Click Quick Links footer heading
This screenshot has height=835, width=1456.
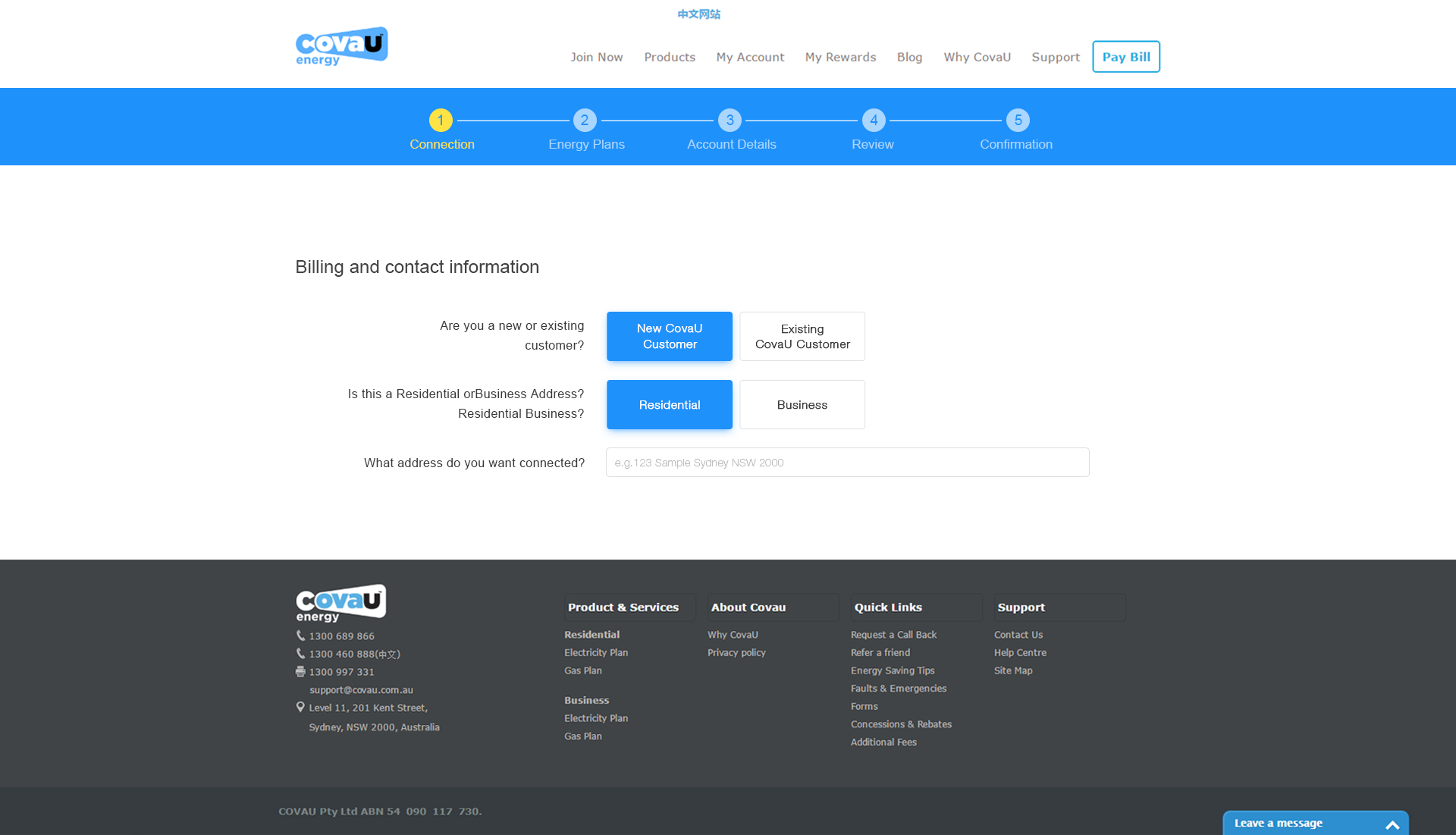point(888,607)
